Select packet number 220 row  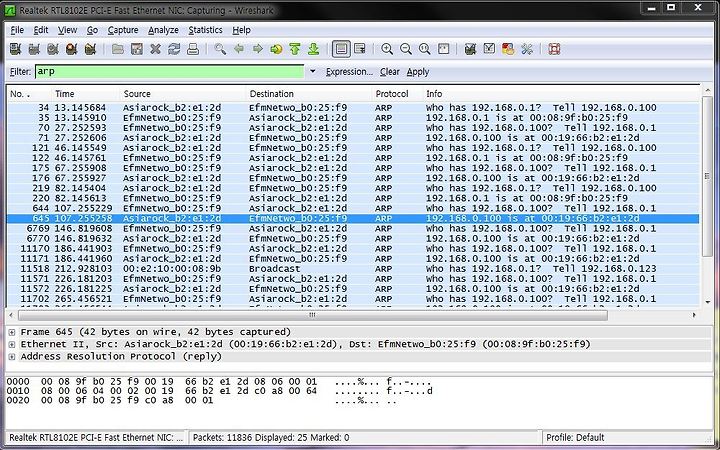point(353,198)
